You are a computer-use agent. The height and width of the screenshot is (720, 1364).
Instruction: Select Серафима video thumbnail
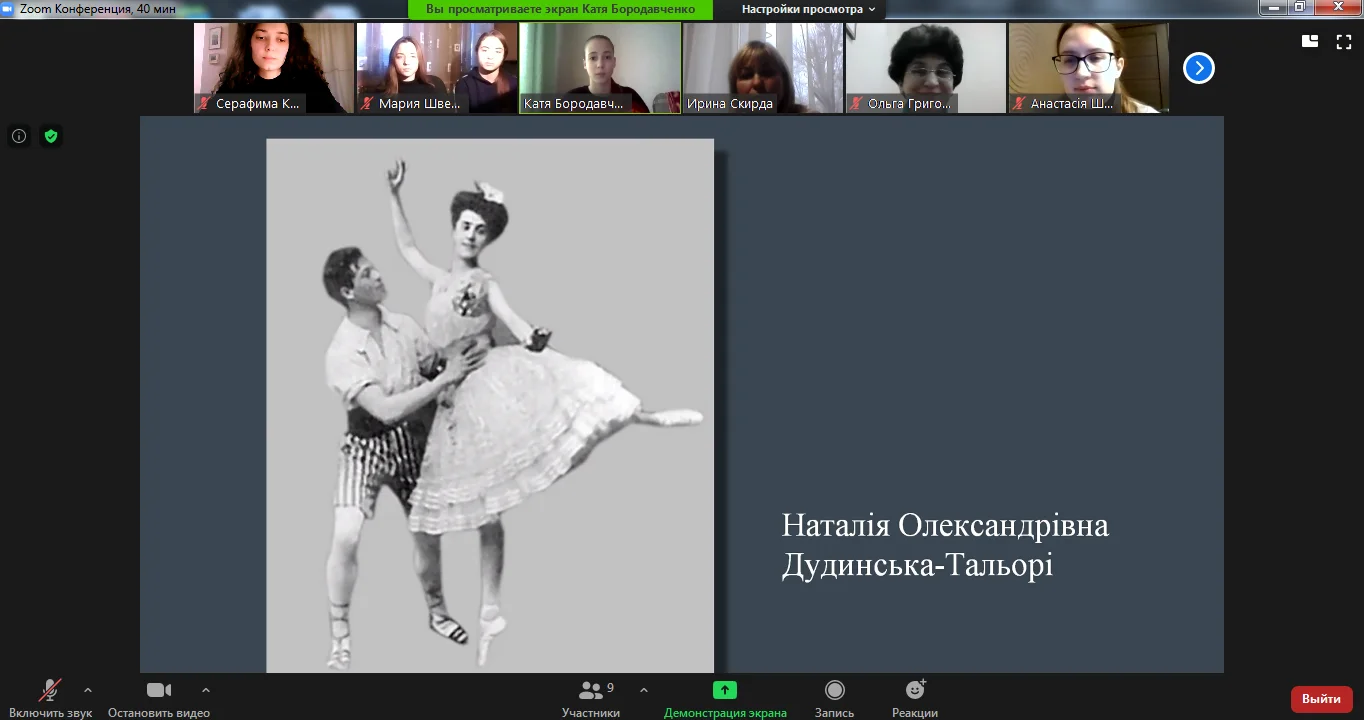(x=274, y=67)
